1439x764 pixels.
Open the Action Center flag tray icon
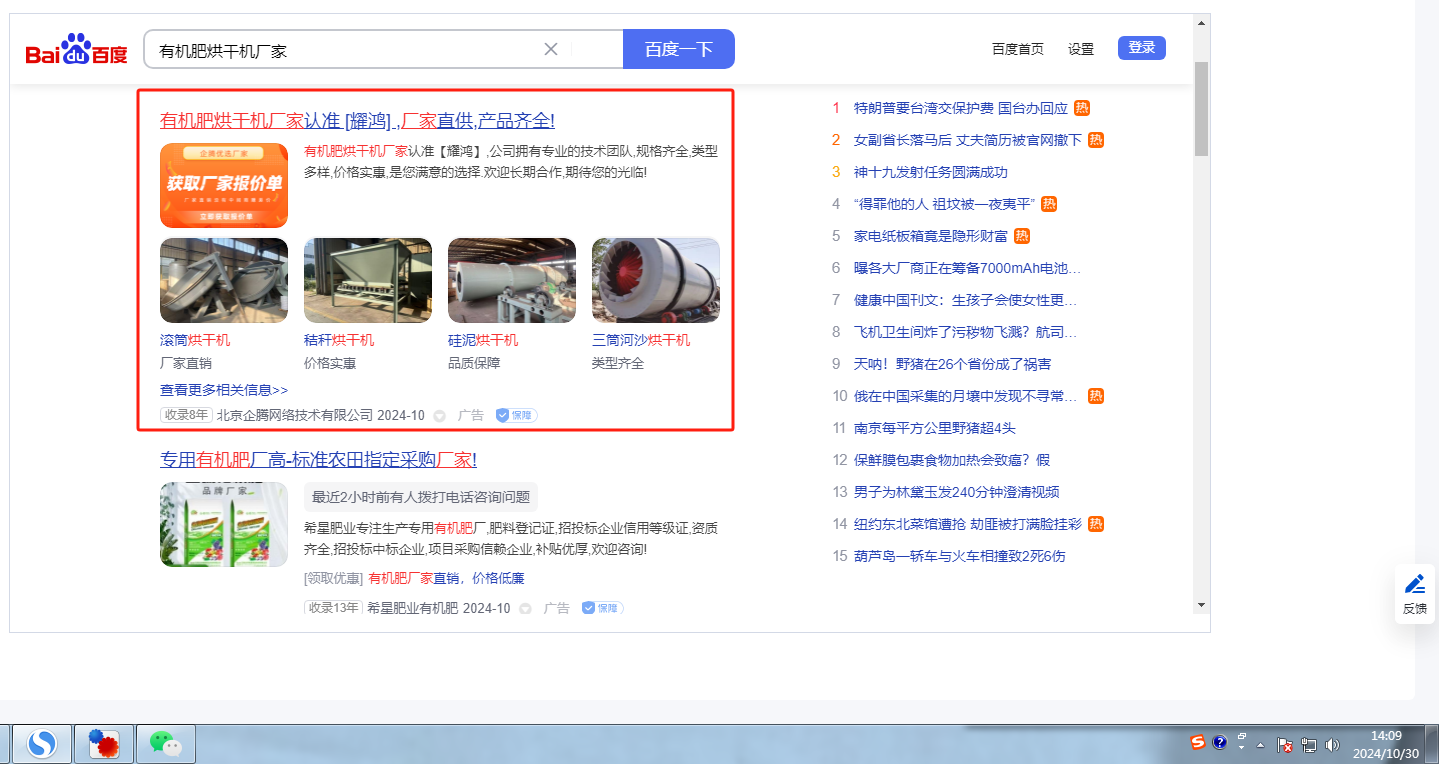(1286, 745)
